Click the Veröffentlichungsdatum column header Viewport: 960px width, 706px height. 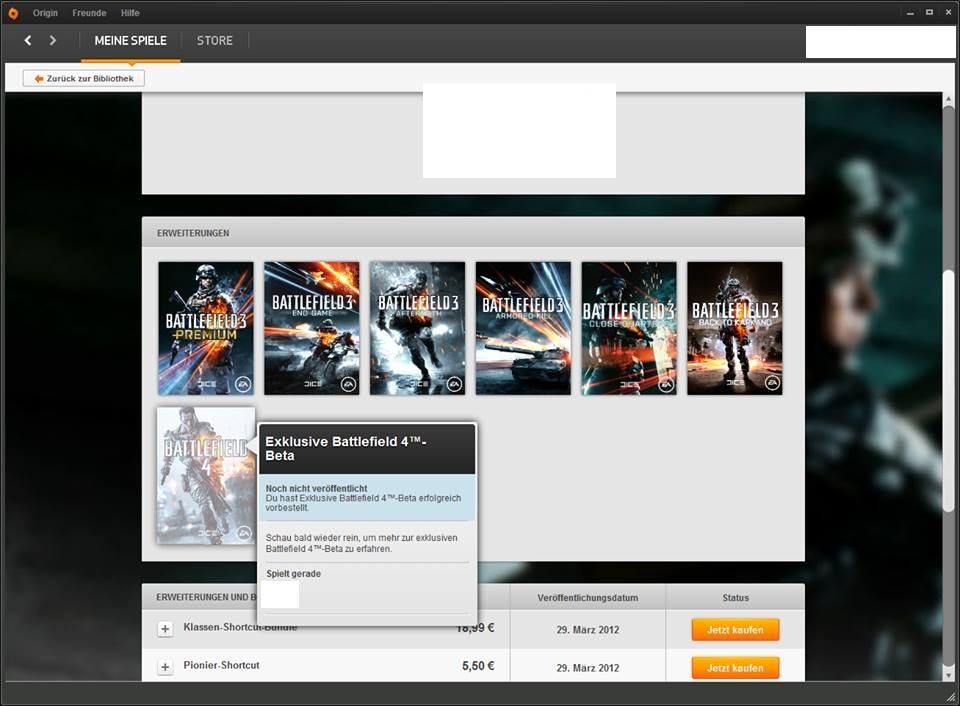pos(588,598)
